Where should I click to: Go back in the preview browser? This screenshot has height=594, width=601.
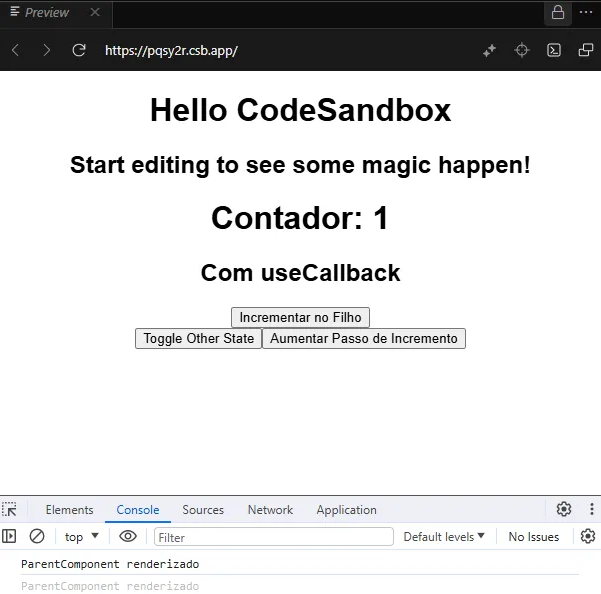pyautogui.click(x=16, y=50)
